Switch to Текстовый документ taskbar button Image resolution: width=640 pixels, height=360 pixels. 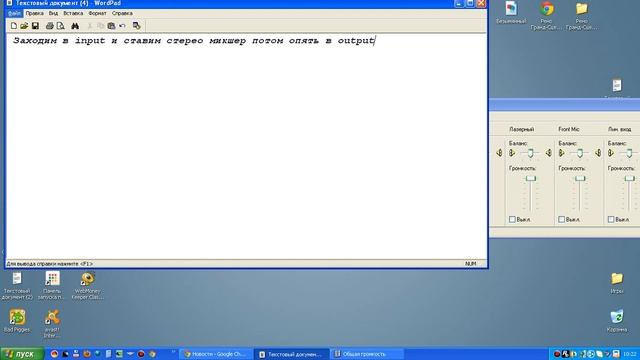click(291, 354)
